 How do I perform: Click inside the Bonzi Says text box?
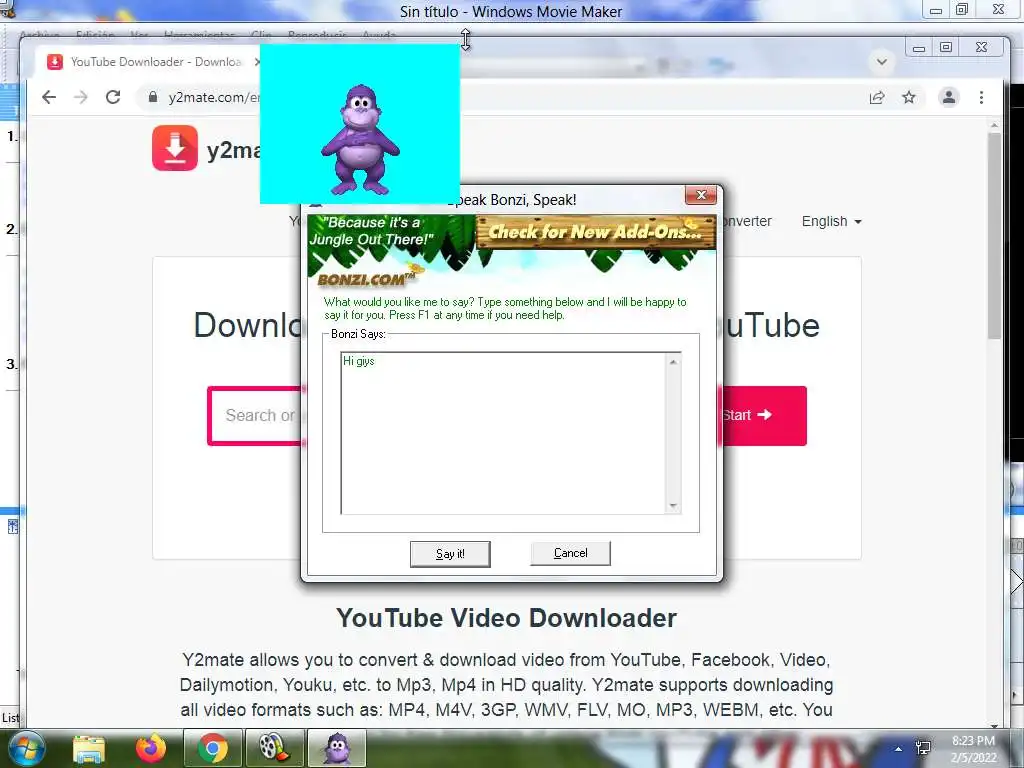pos(504,433)
